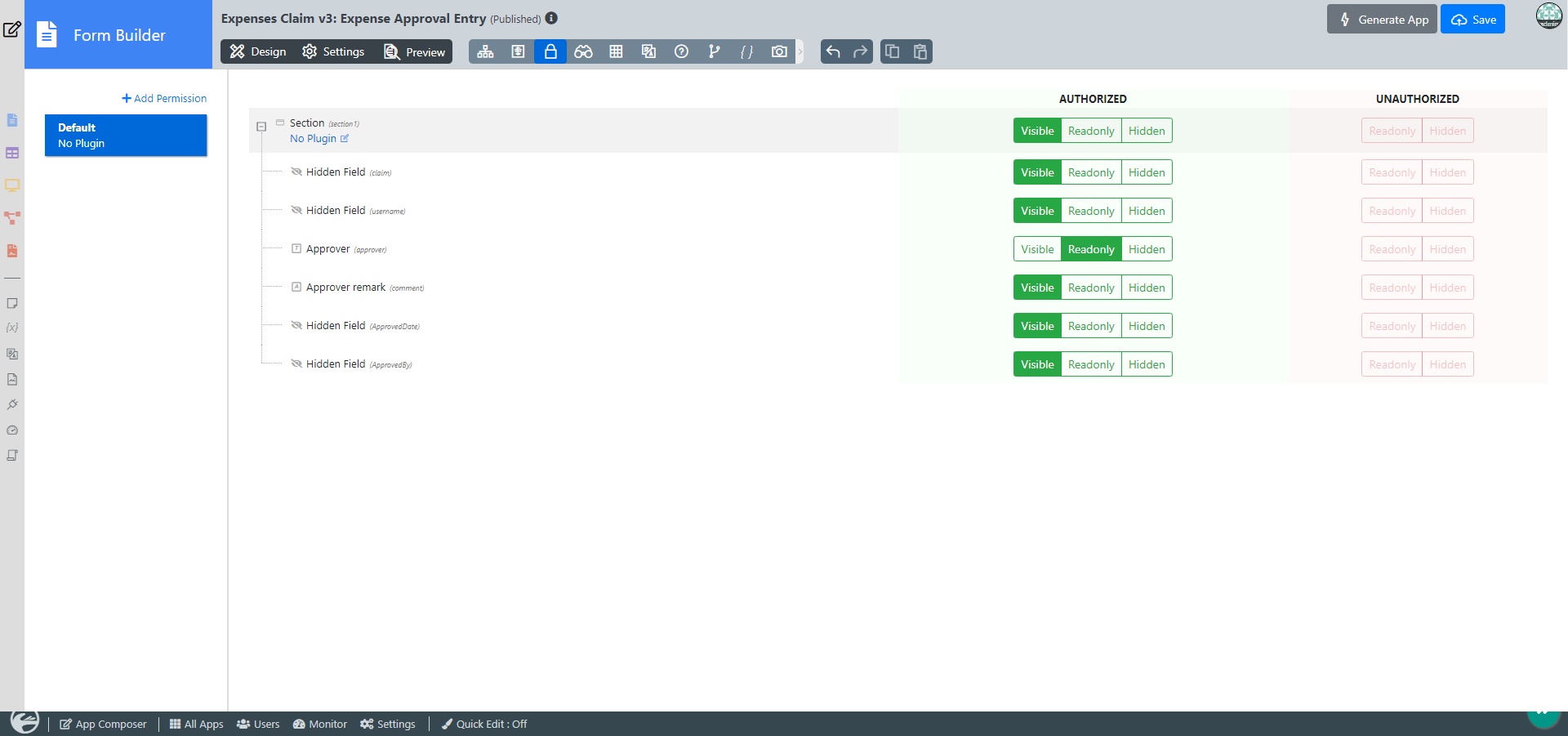Open the user avatar in the top-right
Viewport: 1568px width, 736px height.
1548,16
